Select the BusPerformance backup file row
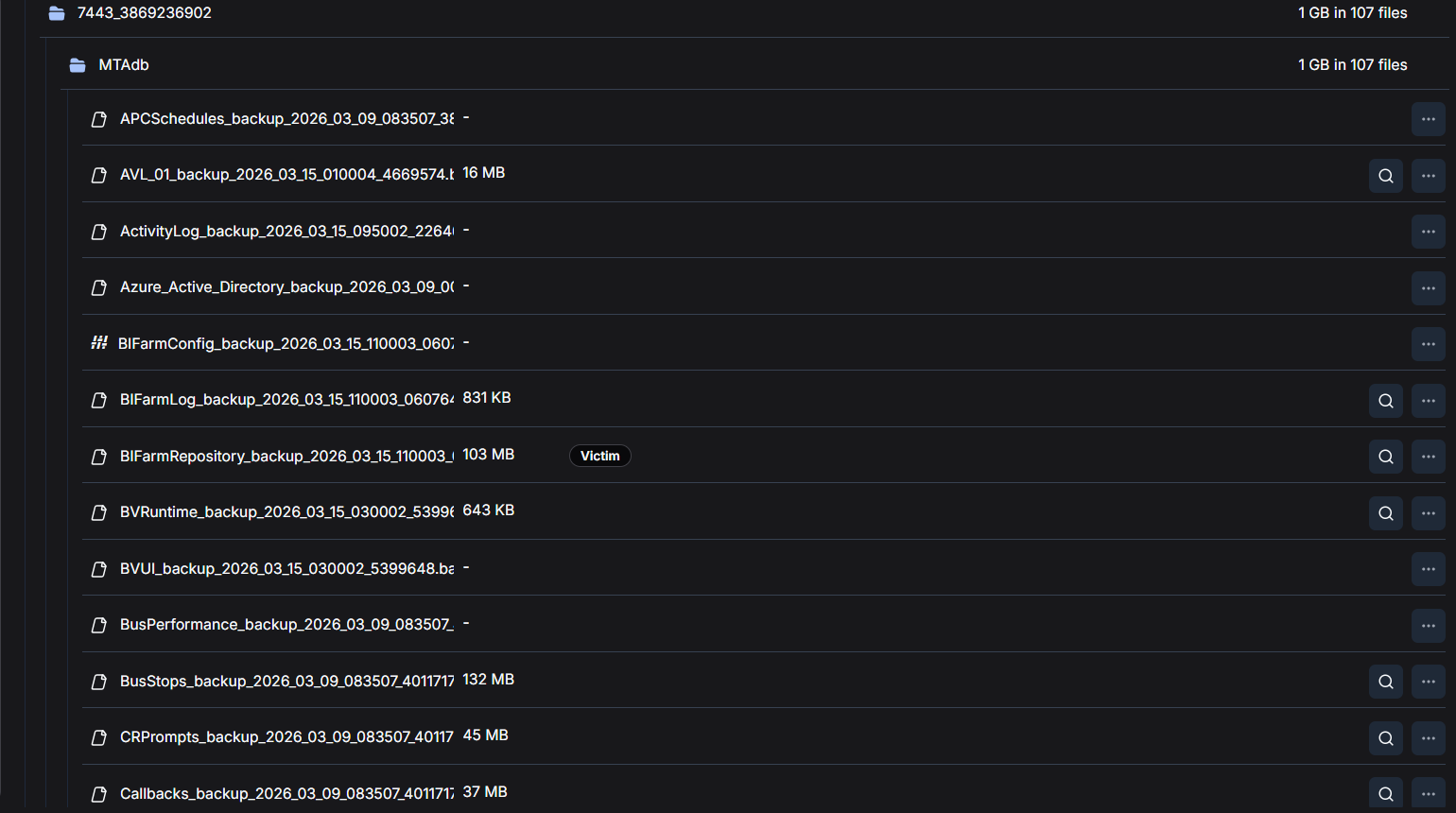The width and height of the screenshot is (1456, 813). coord(764,625)
